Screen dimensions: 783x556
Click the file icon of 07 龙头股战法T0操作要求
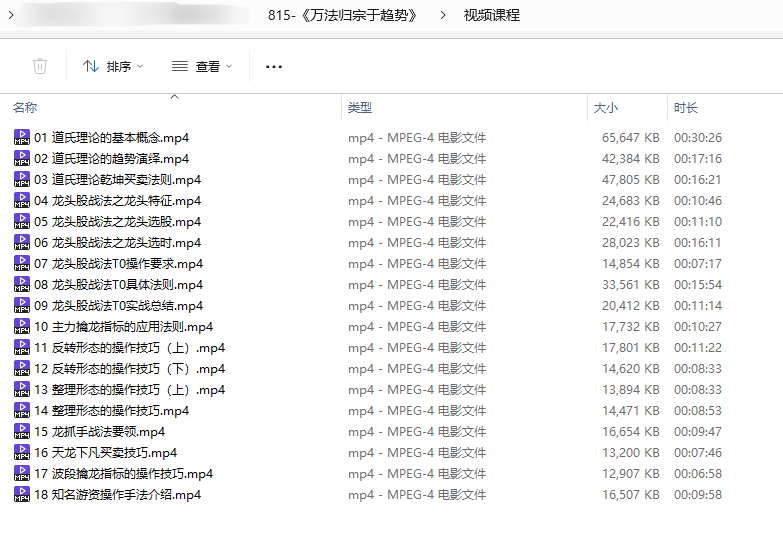pos(22,264)
